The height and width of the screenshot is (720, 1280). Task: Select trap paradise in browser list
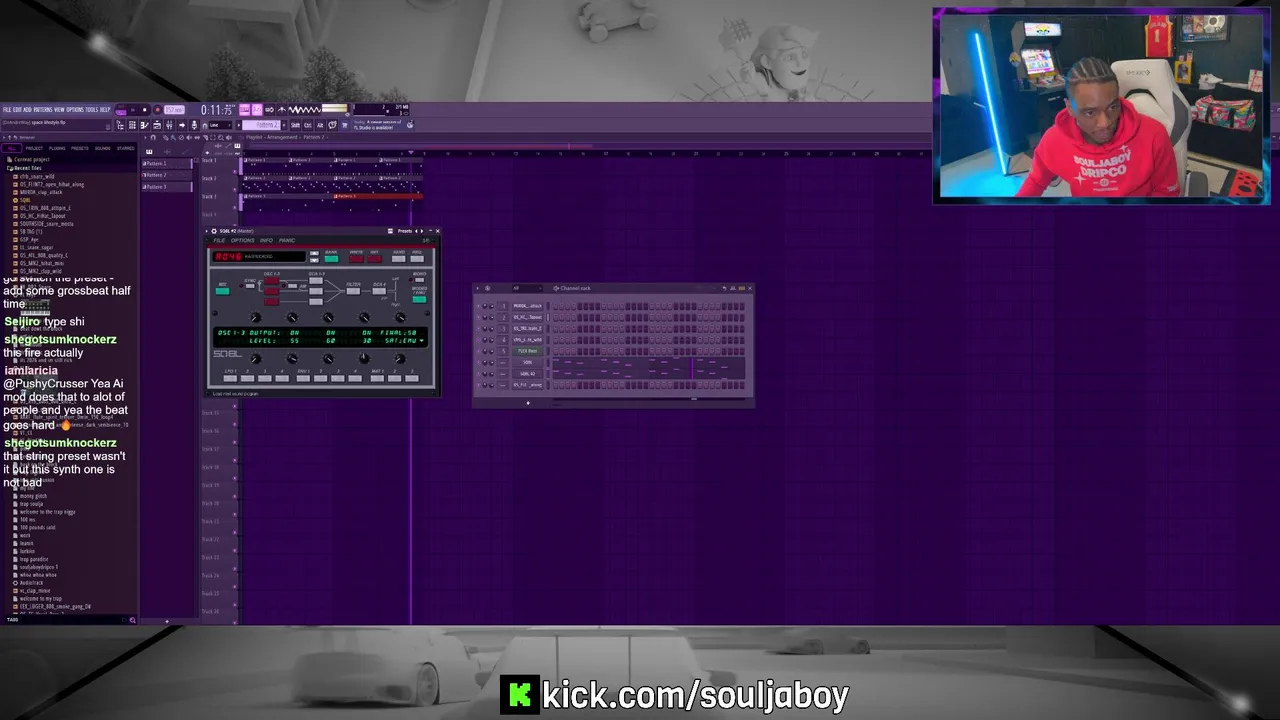click(34, 559)
